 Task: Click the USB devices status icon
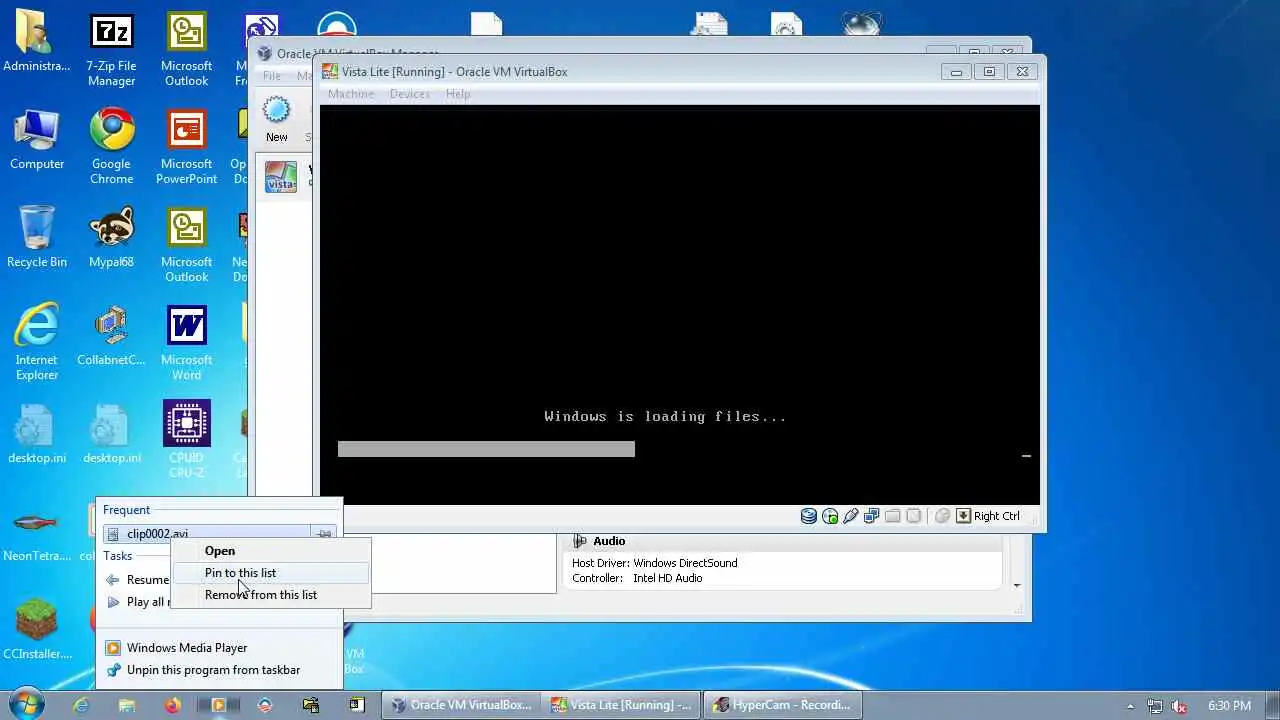pos(851,516)
